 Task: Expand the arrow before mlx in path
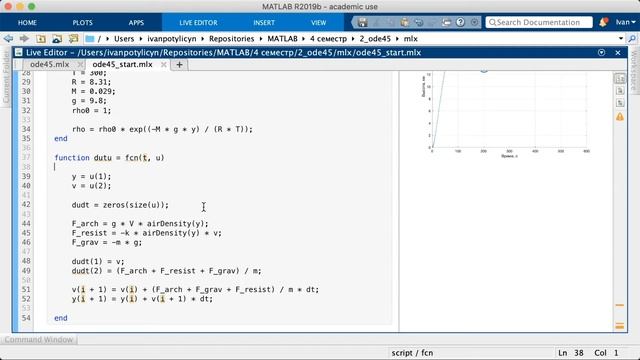tap(397, 39)
